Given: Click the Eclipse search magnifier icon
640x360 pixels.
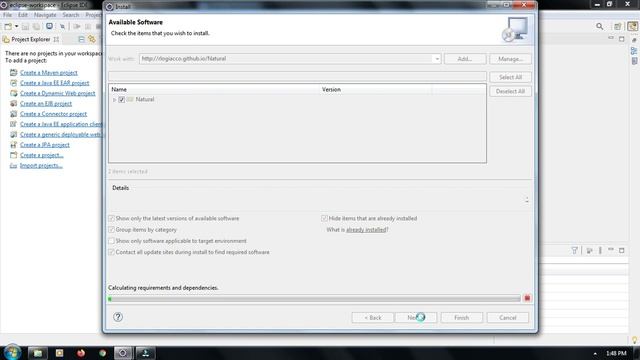Looking at the screenshot, I should pos(599,27).
